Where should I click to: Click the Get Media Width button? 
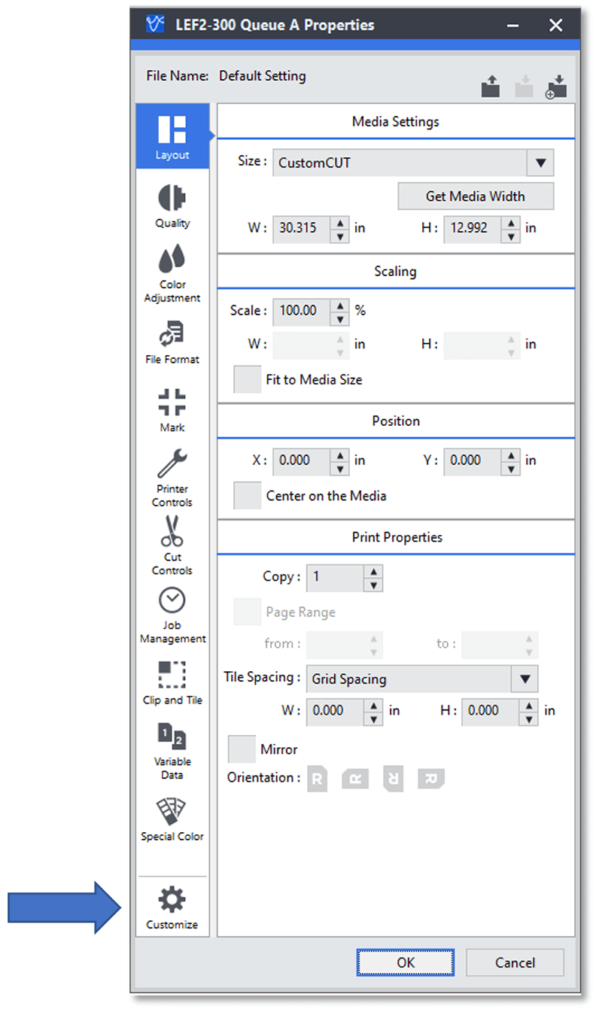475,196
